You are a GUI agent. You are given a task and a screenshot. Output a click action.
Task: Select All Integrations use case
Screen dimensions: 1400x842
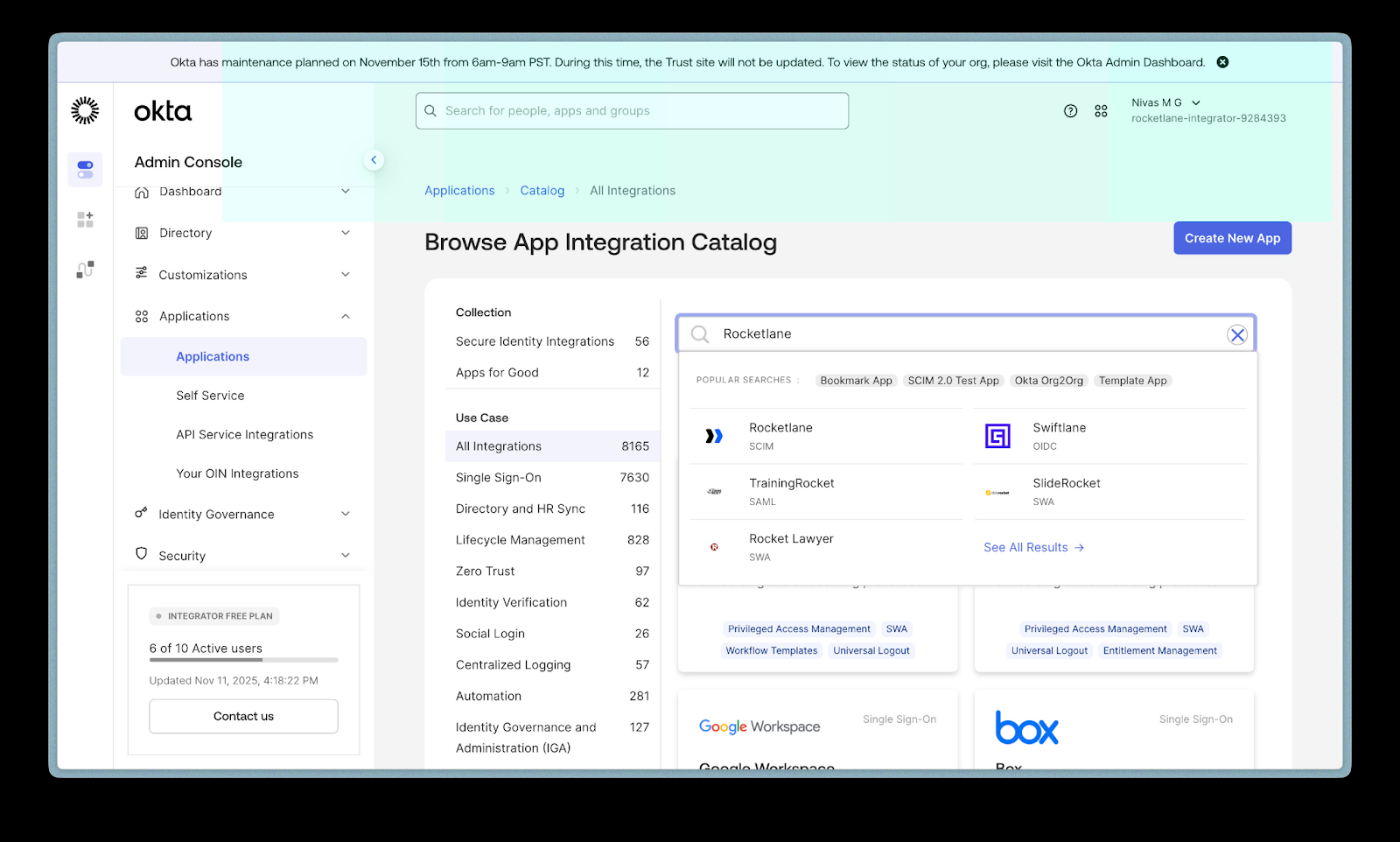pyautogui.click(x=552, y=446)
